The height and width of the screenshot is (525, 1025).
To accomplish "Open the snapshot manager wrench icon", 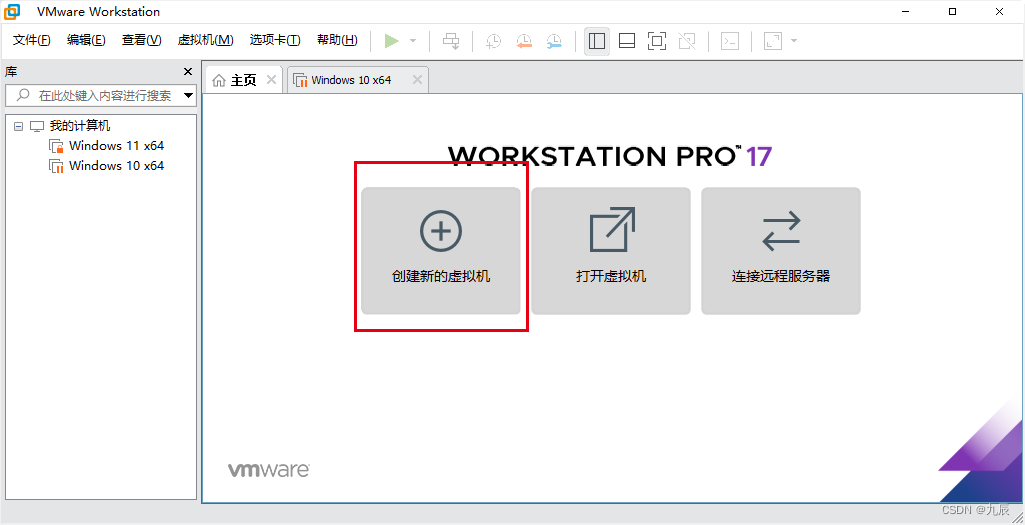I will click(554, 41).
